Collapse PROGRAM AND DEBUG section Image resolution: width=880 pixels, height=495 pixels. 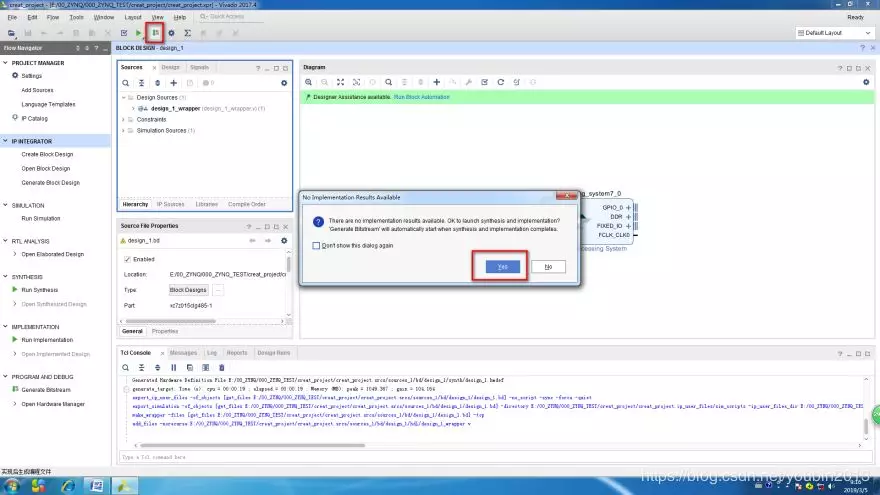[x=6, y=377]
